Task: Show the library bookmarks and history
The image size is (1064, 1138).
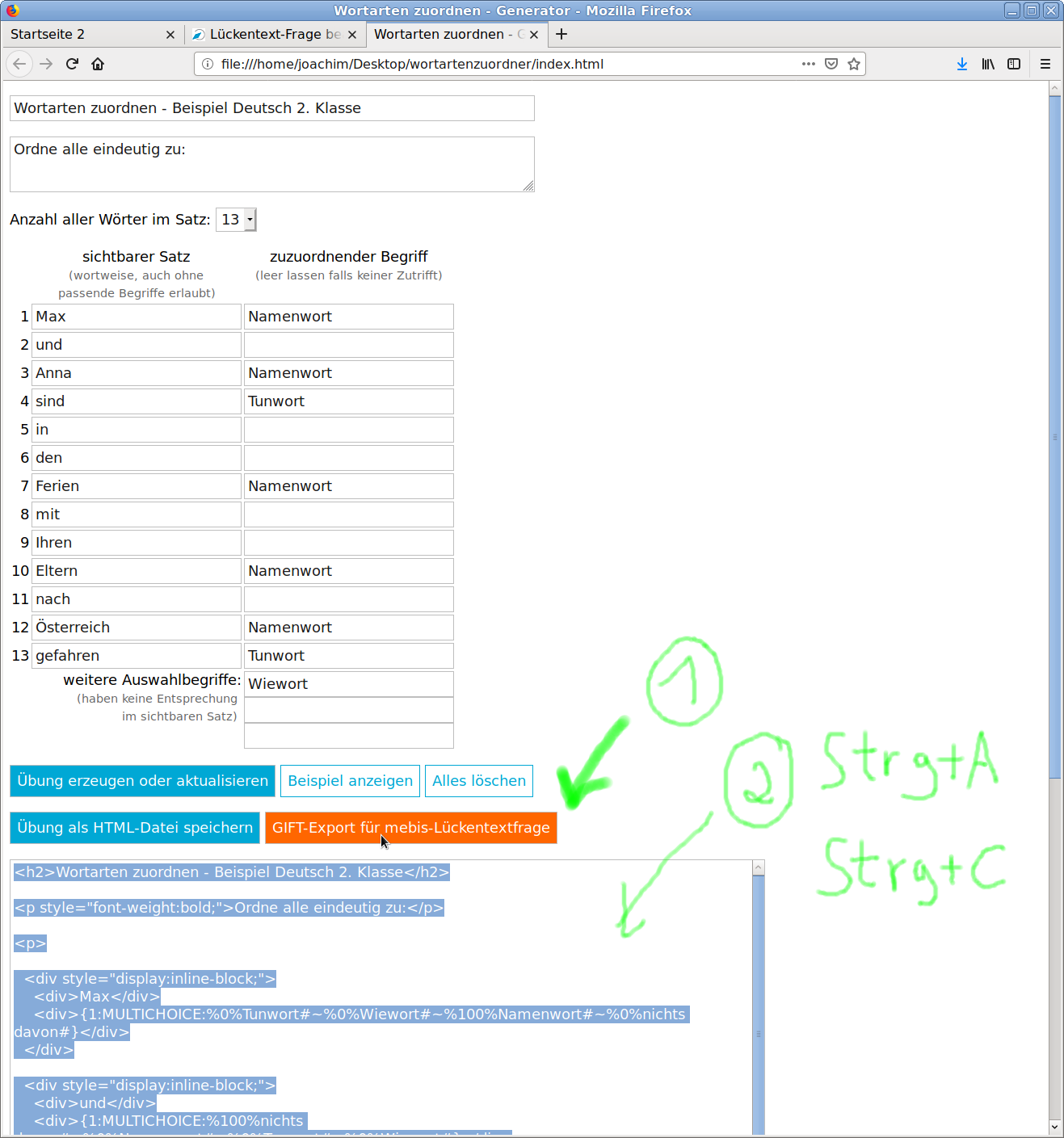Action: [x=987, y=64]
